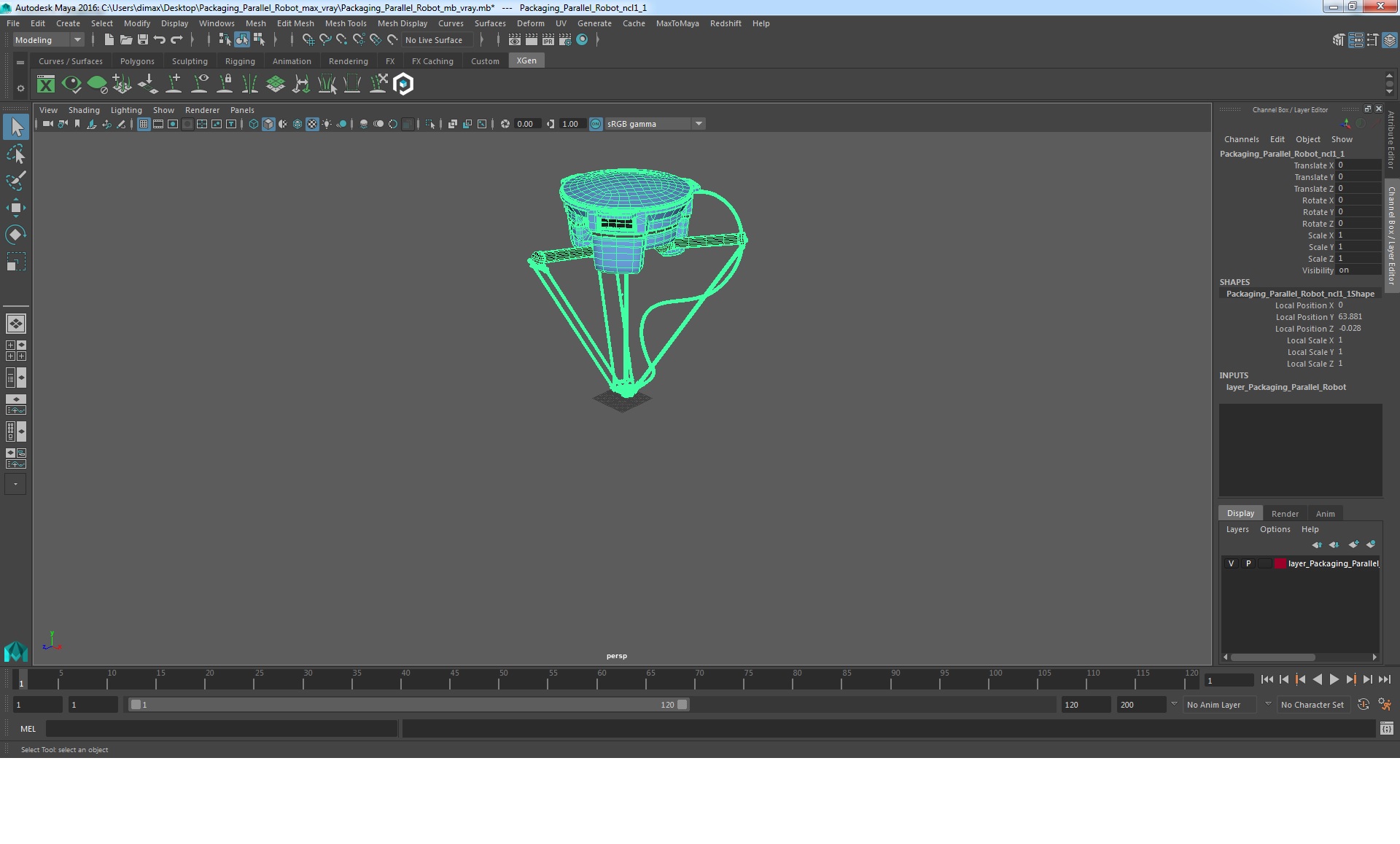Toggle layer visibility V box
This screenshot has height=844, width=1400.
pos(1231,563)
